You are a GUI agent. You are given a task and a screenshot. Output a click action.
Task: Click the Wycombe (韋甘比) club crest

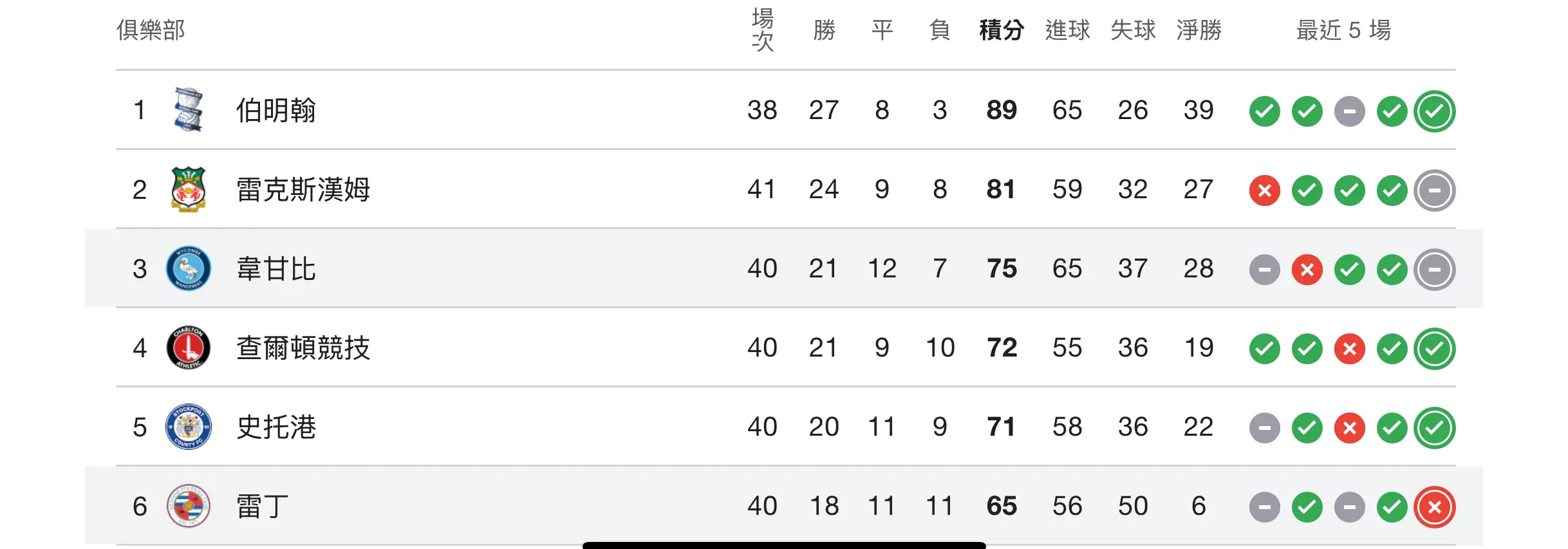click(x=188, y=268)
